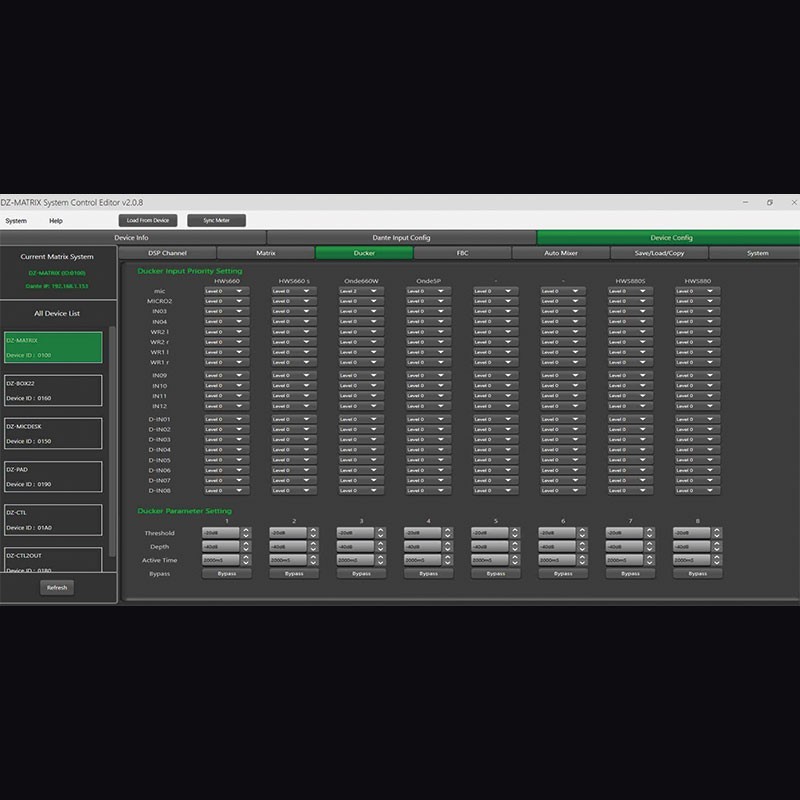Open the Help menu
Screen dimensions: 800x800
[x=56, y=221]
